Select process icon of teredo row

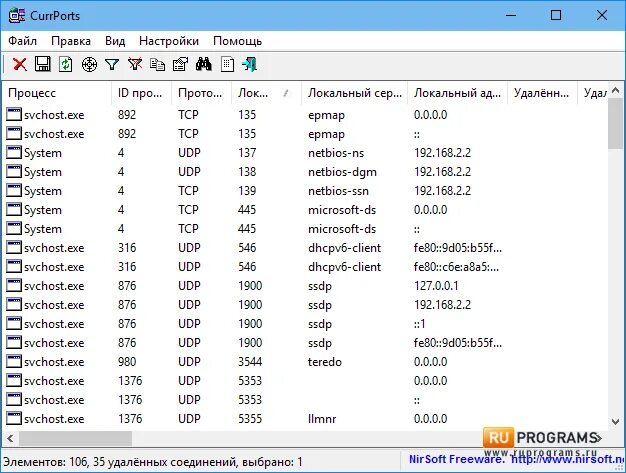[x=14, y=362]
